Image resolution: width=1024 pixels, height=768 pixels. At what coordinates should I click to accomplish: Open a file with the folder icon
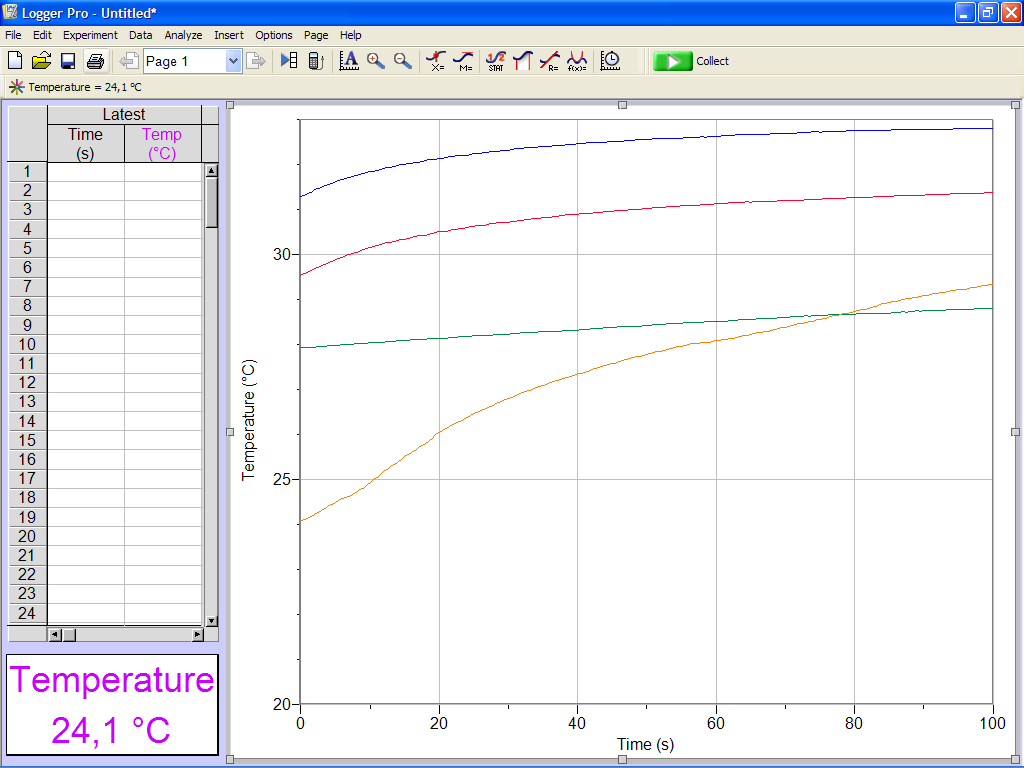pos(41,61)
